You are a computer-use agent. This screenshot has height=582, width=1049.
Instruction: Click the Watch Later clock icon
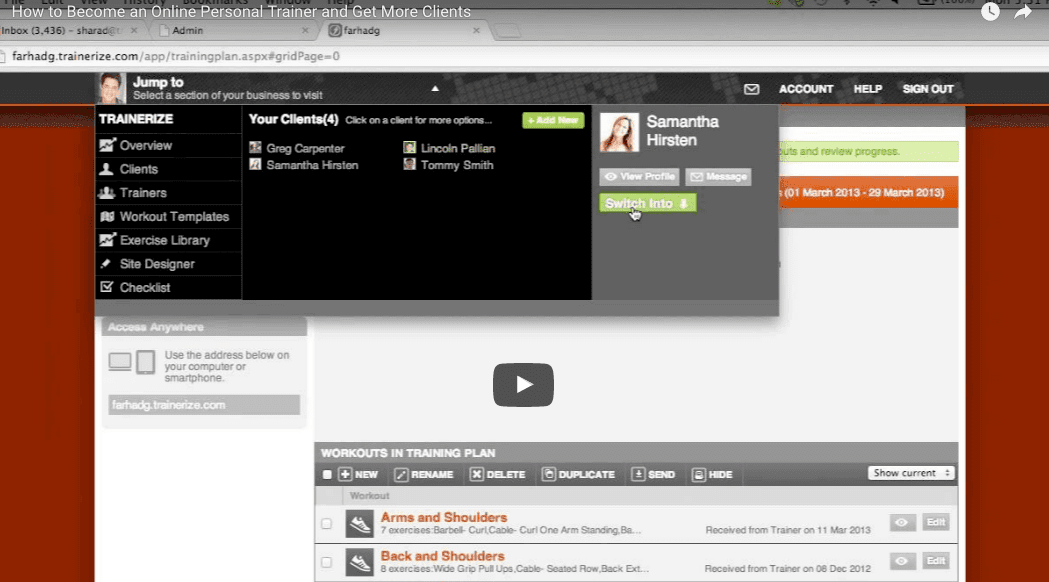coord(990,12)
